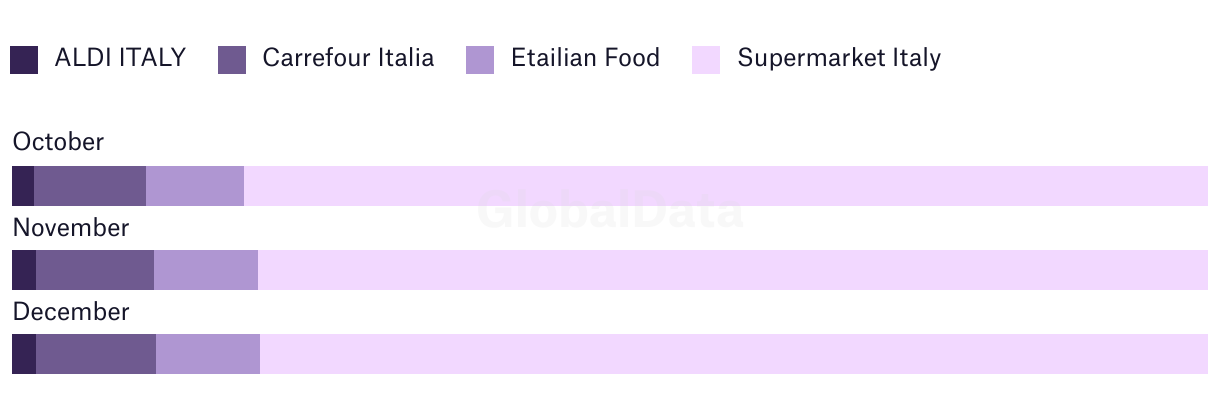Image resolution: width=1220 pixels, height=418 pixels.
Task: Click the ALDI ITALY segment in November bar
Action: pyautogui.click(x=24, y=270)
